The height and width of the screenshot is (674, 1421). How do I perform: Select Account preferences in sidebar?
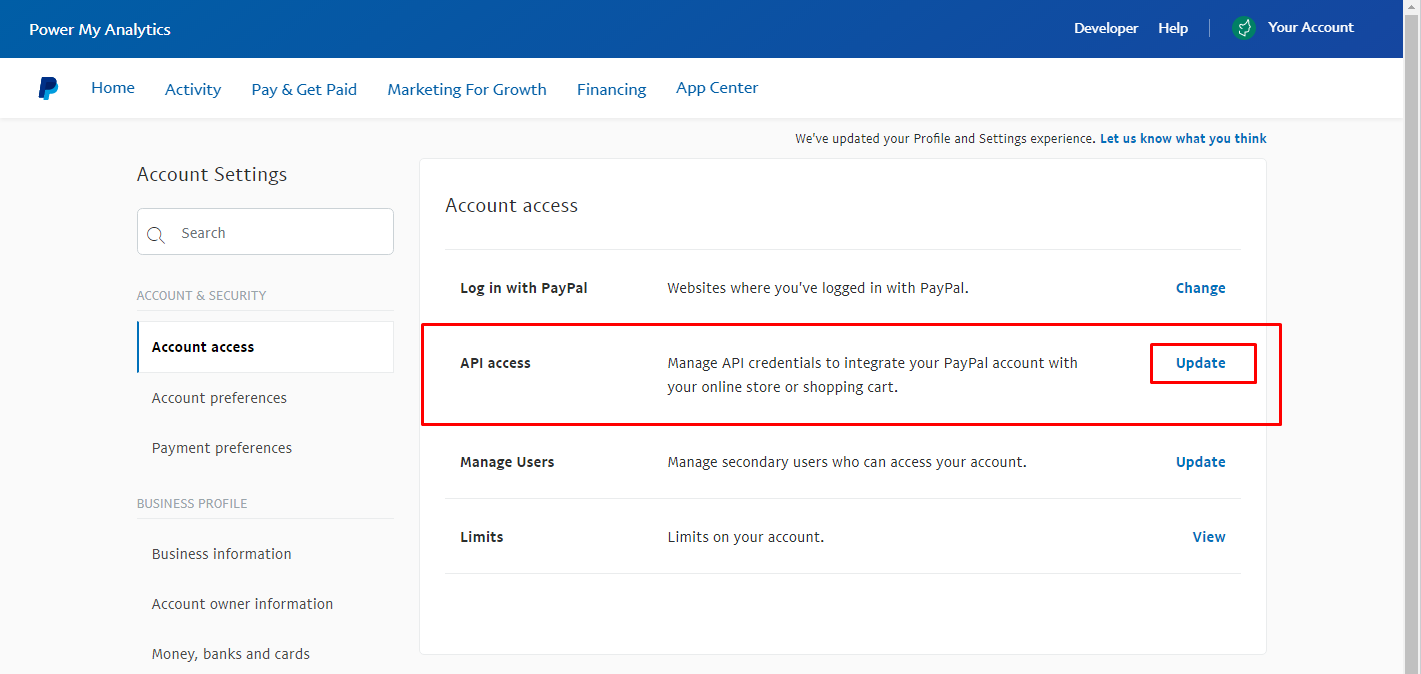tap(219, 398)
